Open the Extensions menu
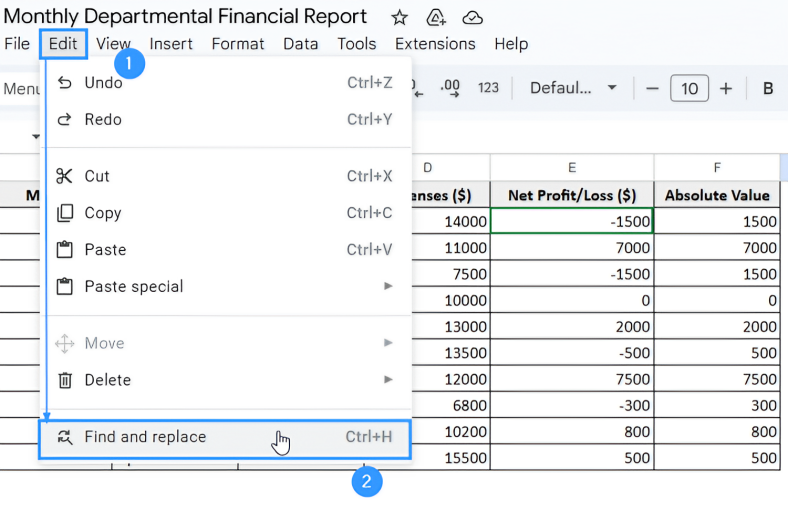This screenshot has width=788, height=511. point(435,44)
